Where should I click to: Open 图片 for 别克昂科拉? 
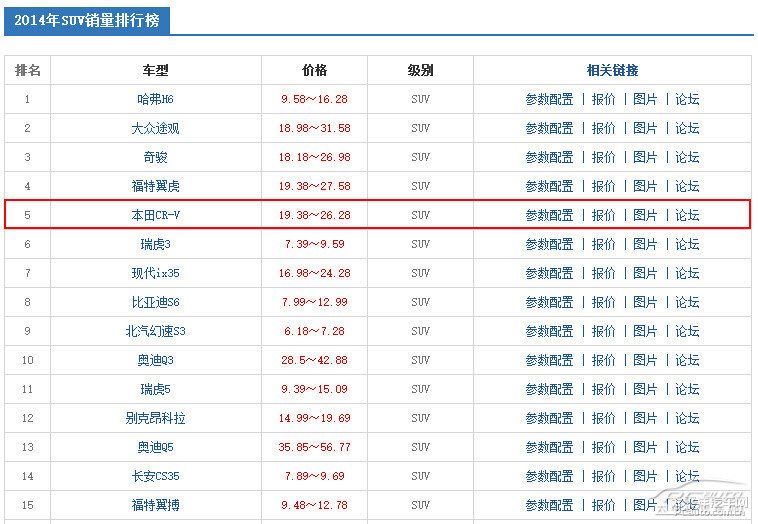click(x=645, y=418)
